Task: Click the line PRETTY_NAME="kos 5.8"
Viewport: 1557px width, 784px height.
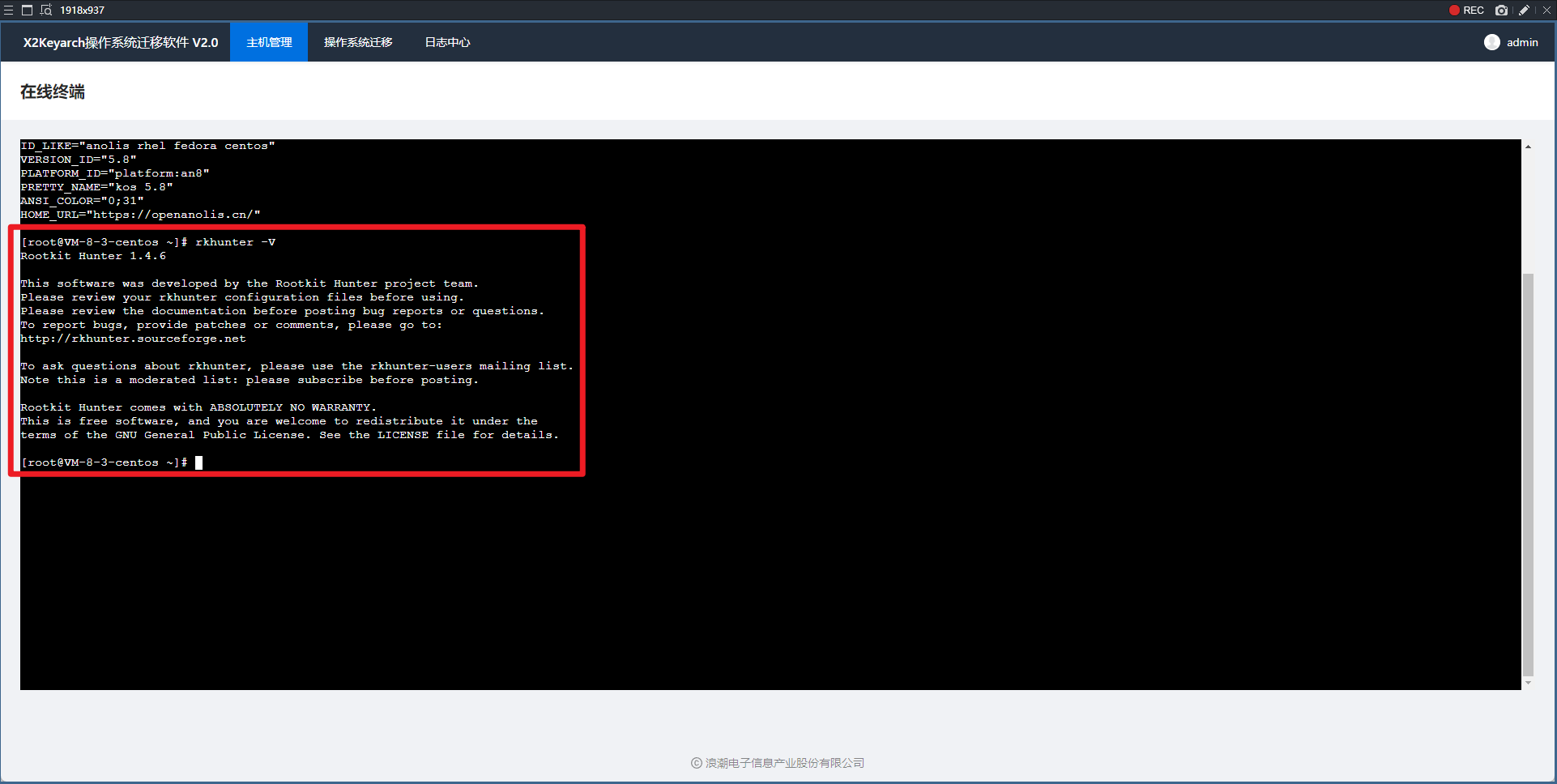Action: pyautogui.click(x=96, y=187)
